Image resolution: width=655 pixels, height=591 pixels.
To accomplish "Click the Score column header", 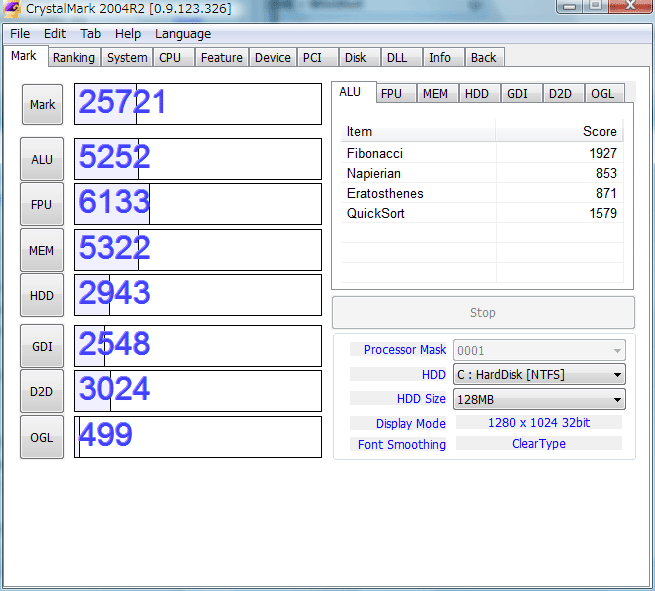I will pyautogui.click(x=559, y=132).
